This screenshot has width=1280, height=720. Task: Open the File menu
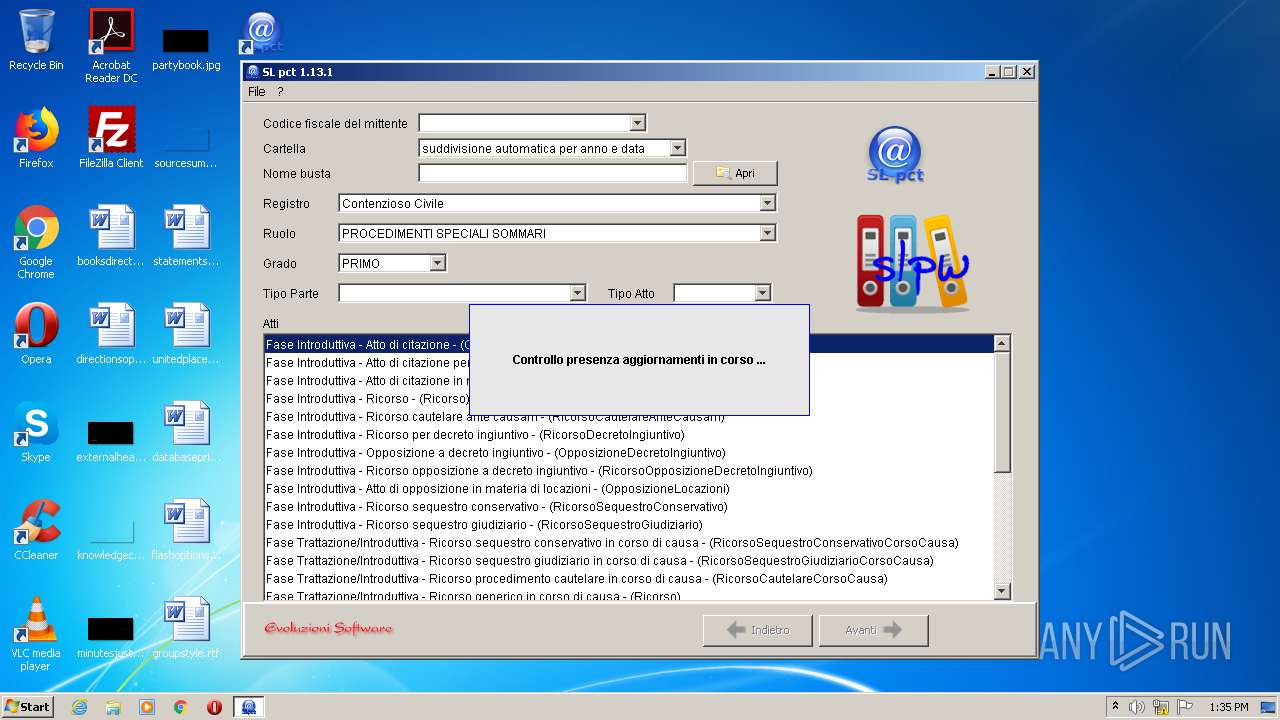pos(257,91)
